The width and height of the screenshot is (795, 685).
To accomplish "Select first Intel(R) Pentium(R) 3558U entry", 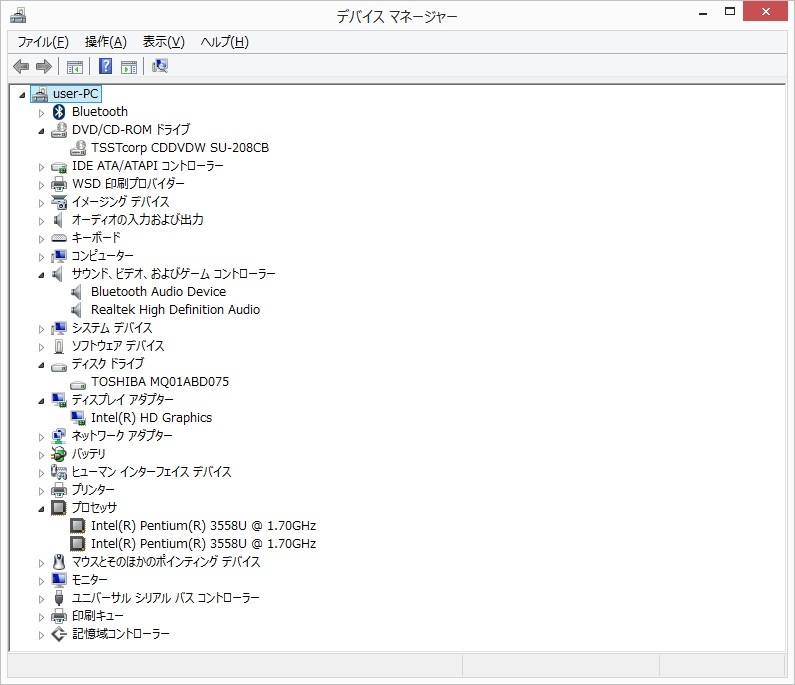I will [x=203, y=526].
